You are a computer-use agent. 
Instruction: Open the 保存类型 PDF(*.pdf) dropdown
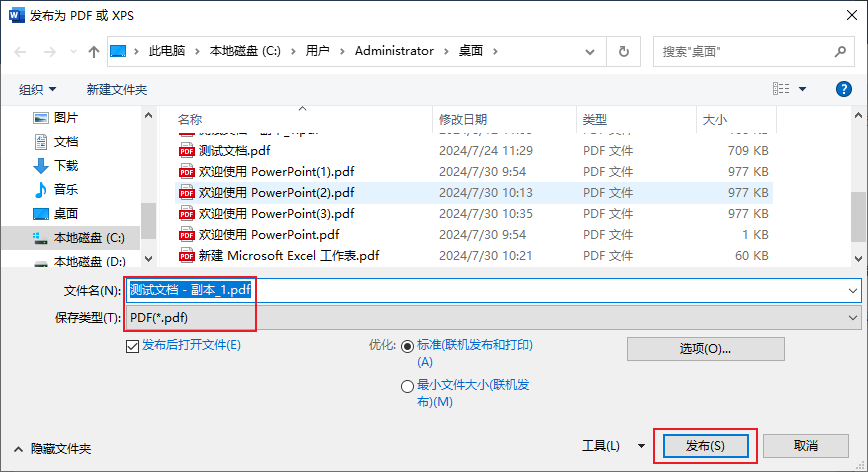(x=493, y=318)
